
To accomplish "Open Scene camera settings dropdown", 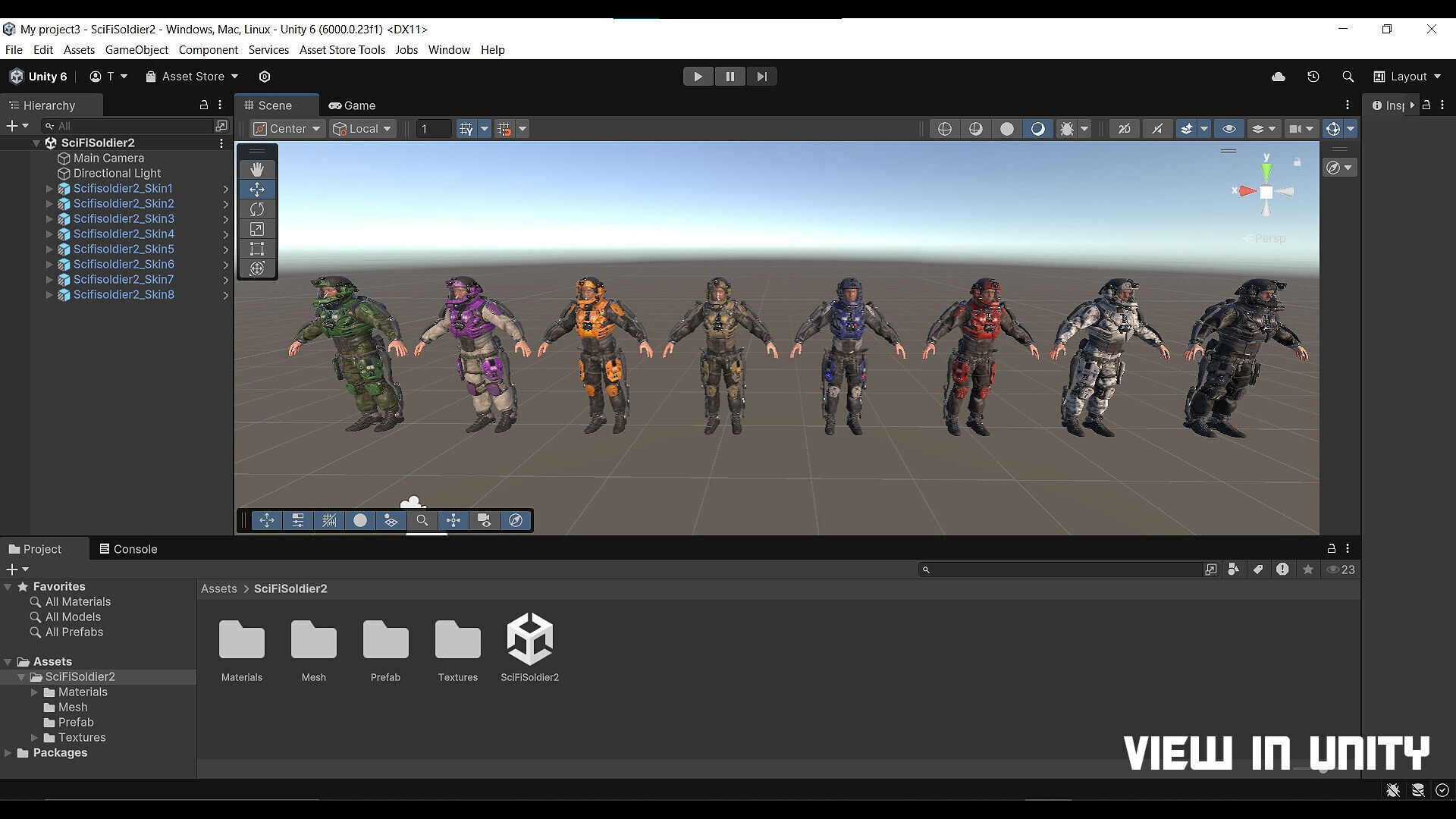I will [1301, 129].
